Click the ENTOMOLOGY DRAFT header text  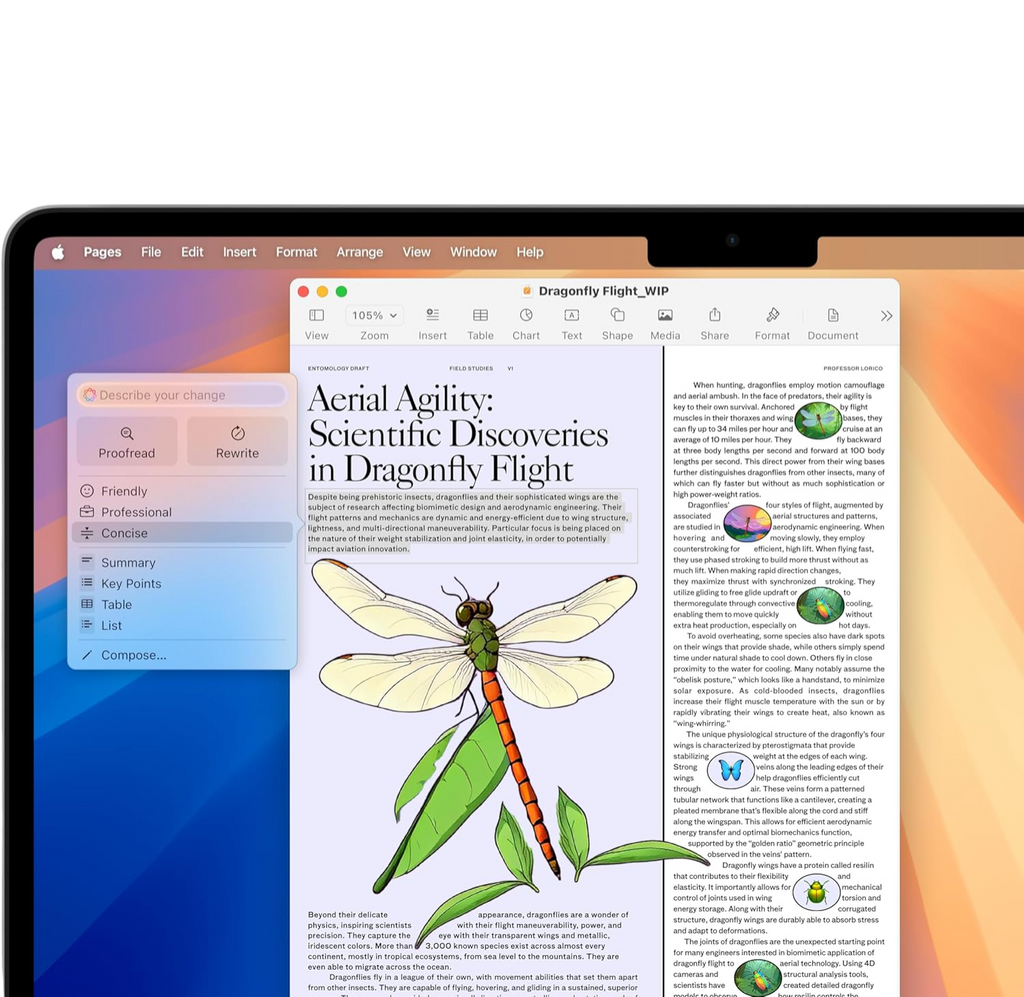pos(338,368)
